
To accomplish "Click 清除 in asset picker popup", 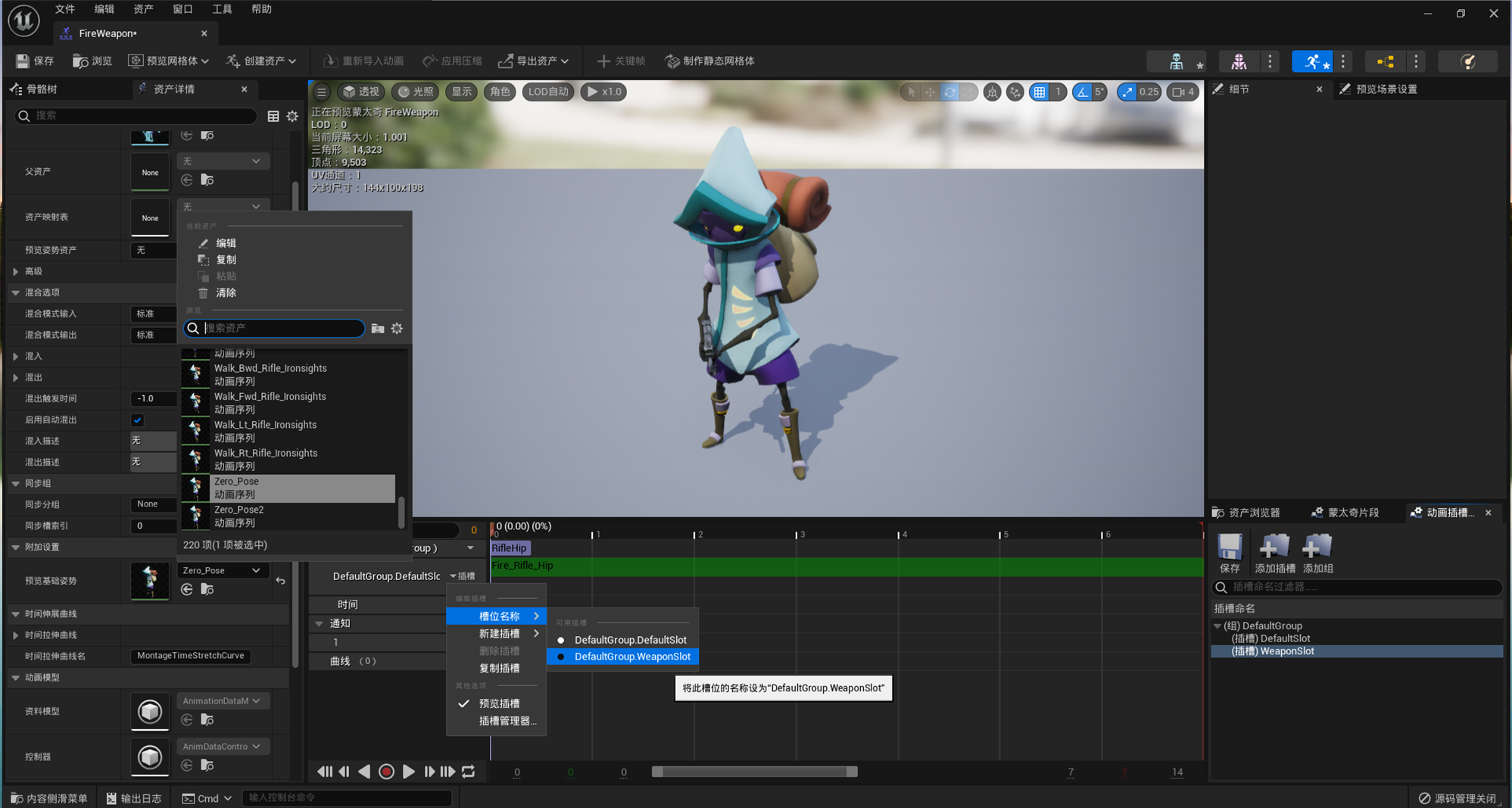I will 226,293.
